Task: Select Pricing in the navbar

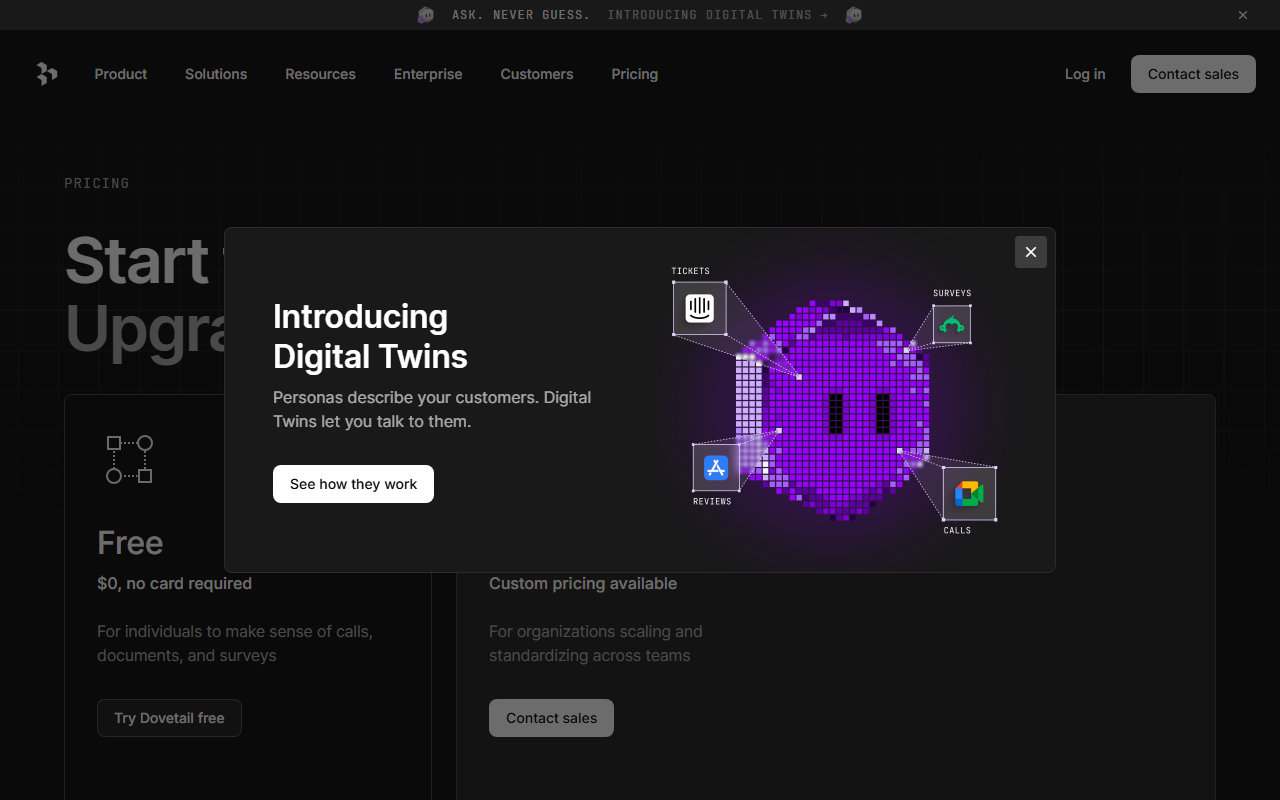Action: tap(635, 74)
